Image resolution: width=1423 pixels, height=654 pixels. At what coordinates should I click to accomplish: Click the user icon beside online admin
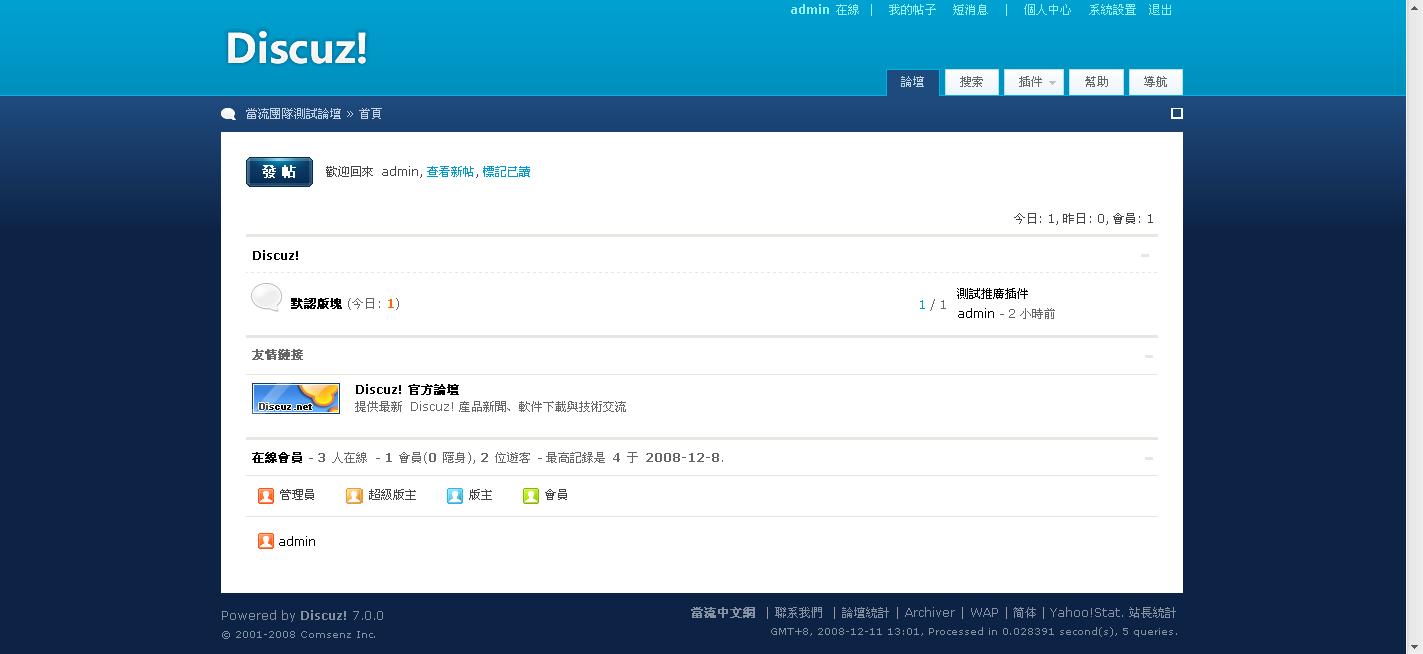pyautogui.click(x=266, y=541)
